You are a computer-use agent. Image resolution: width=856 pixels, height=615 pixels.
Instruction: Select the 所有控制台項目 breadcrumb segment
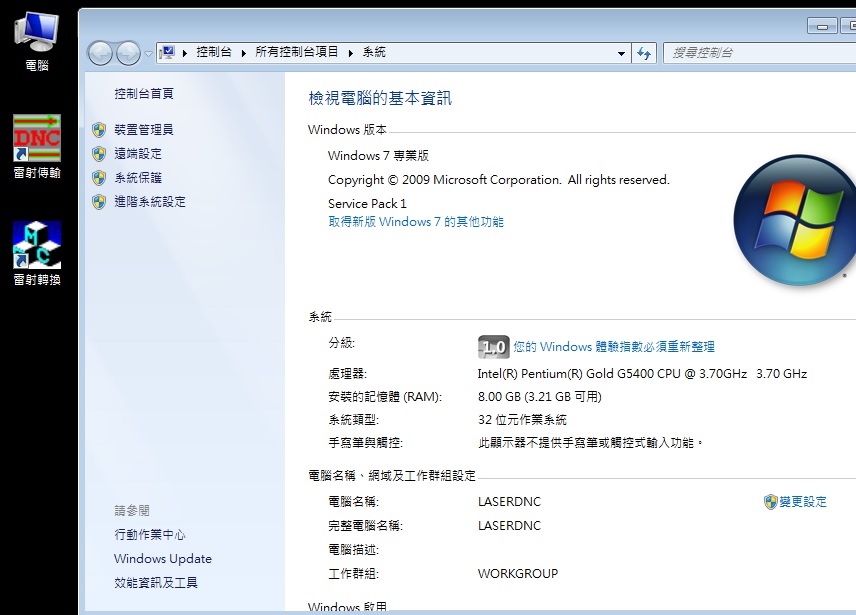(x=297, y=52)
